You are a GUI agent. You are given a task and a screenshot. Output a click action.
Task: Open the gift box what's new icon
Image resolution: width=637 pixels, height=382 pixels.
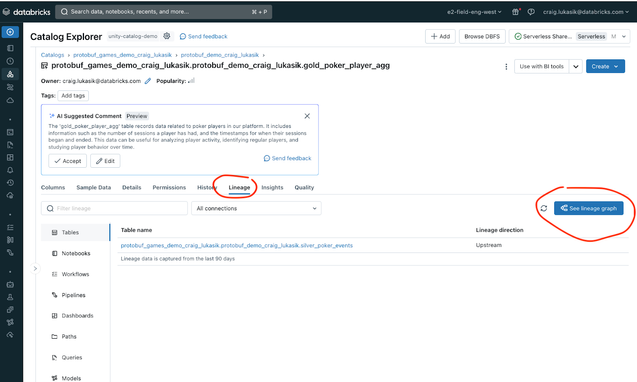click(x=516, y=12)
